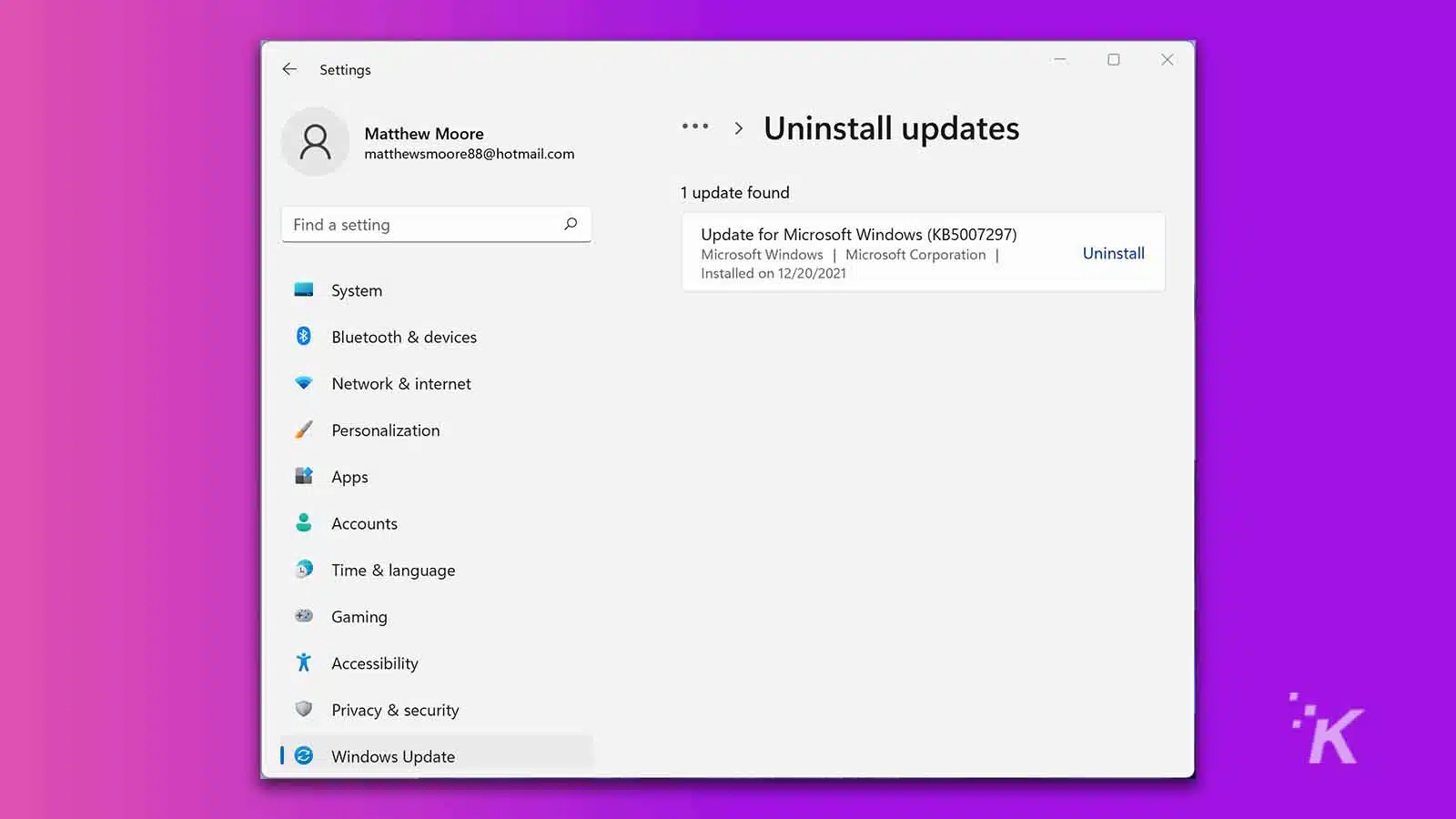
Task: Open the breadcrumb ellipsis menu
Action: (694, 127)
